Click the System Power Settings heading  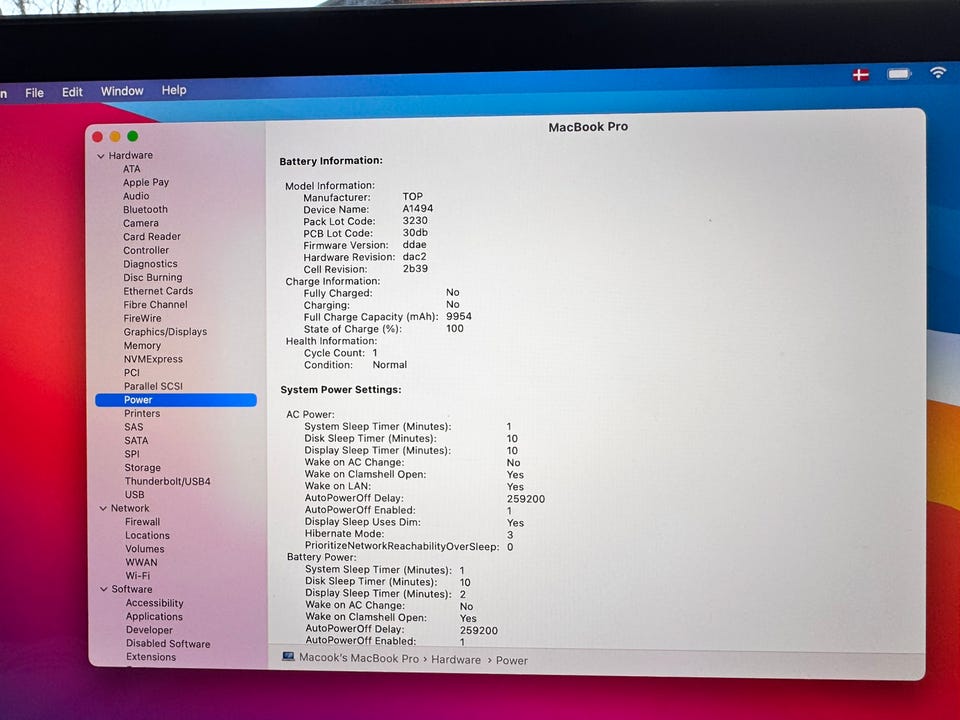click(341, 389)
